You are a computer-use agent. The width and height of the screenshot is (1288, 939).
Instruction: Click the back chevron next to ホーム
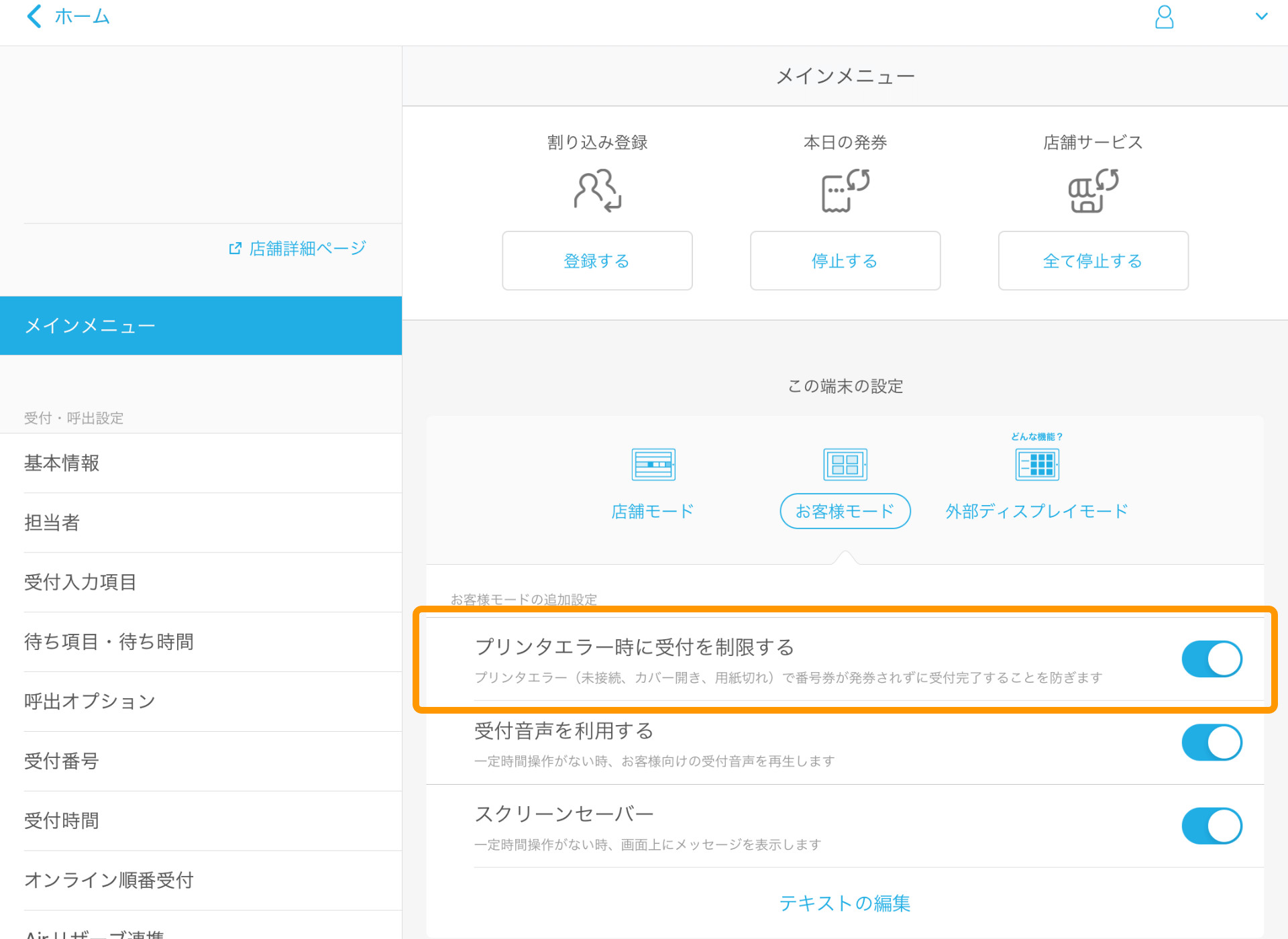pos(34,16)
